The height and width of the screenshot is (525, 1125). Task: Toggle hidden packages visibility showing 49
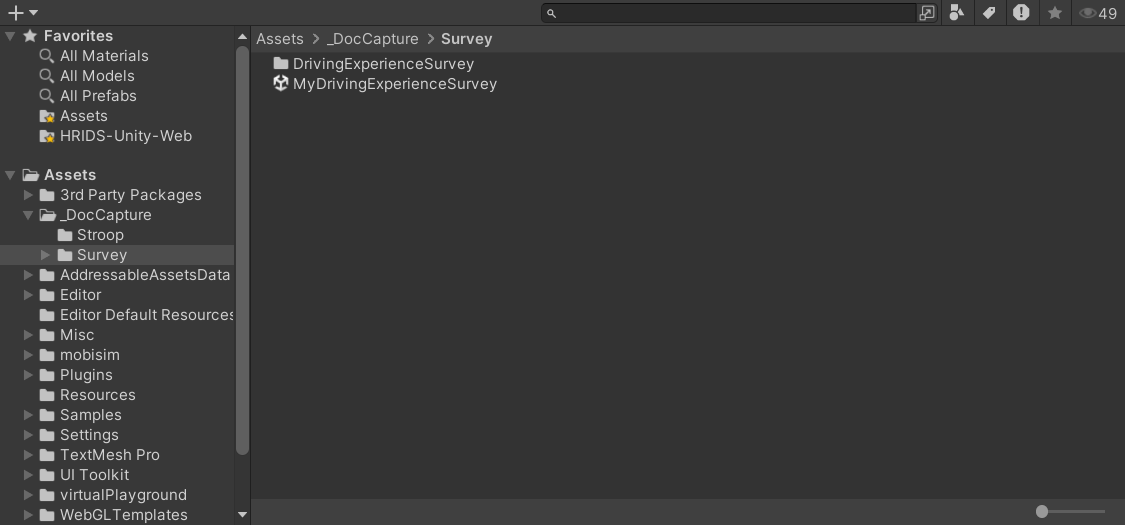coord(1098,13)
